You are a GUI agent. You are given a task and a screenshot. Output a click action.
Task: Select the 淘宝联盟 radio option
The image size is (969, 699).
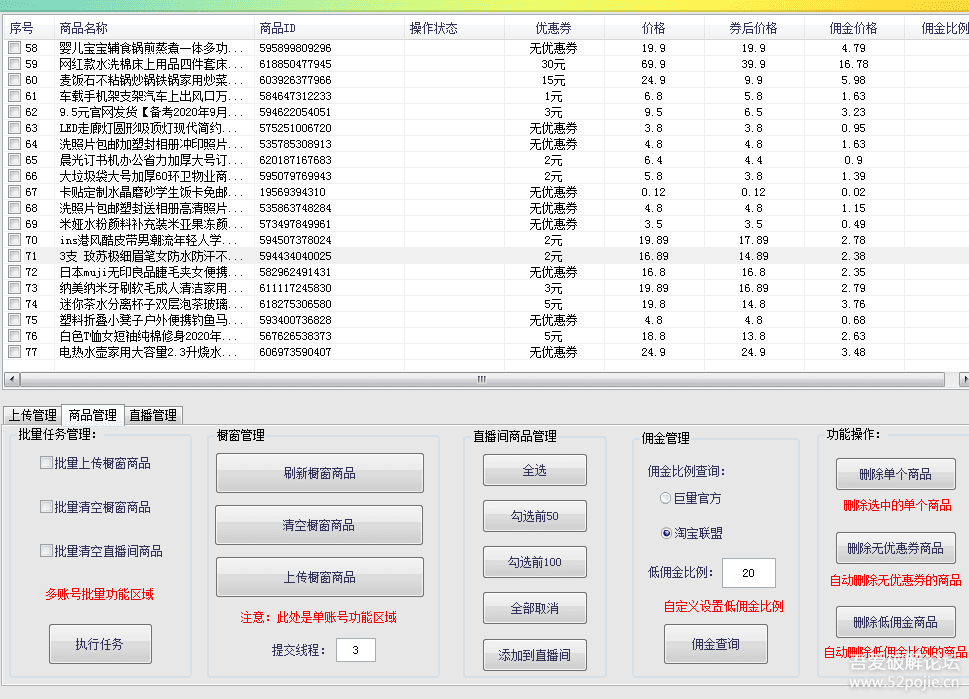(x=666, y=533)
